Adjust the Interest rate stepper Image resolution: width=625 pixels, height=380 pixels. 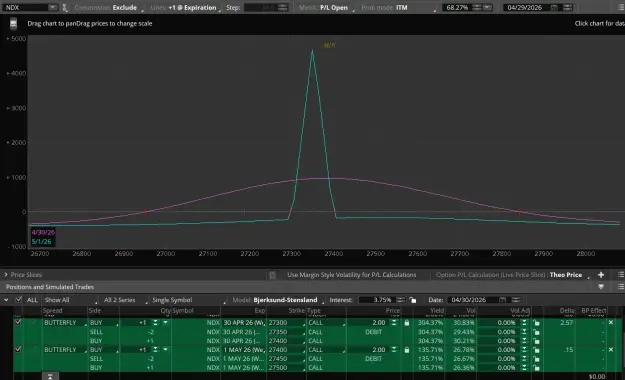[401, 300]
